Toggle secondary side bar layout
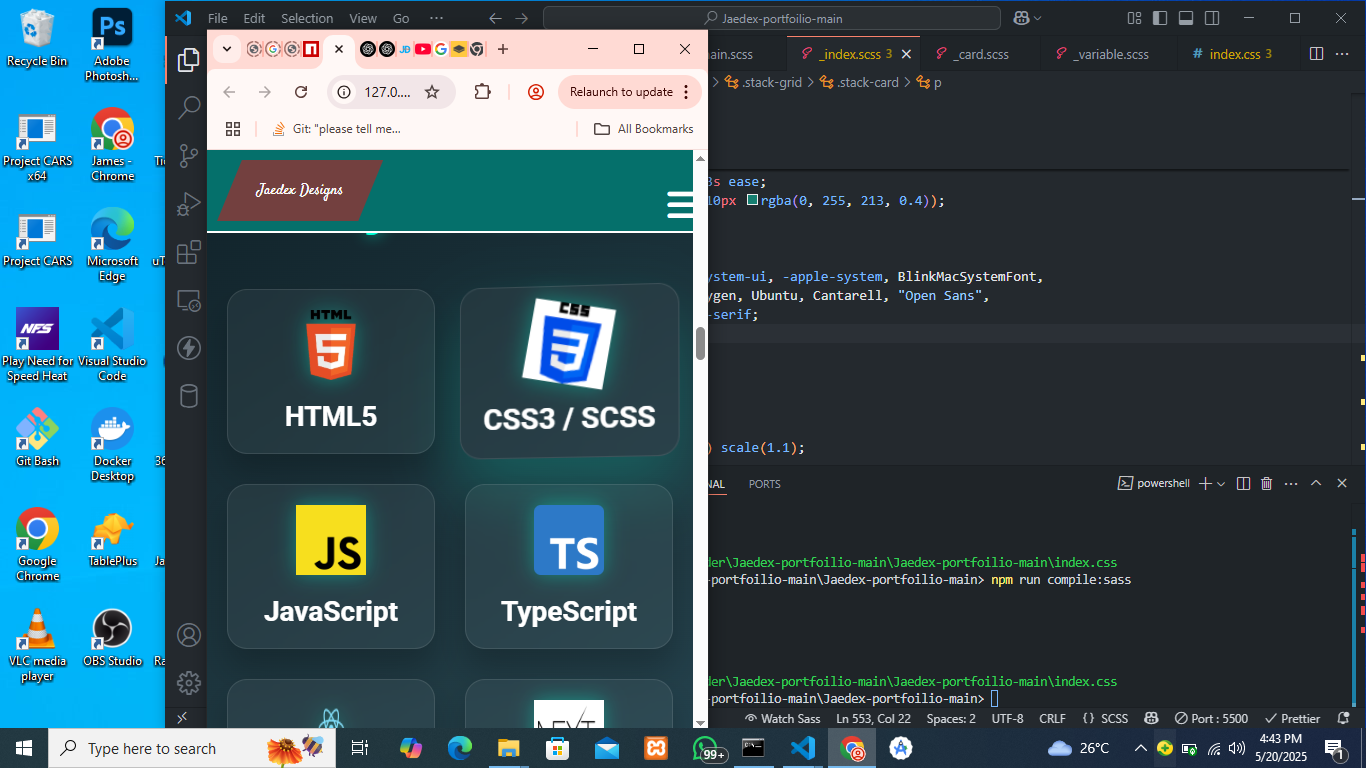The height and width of the screenshot is (768, 1366). pyautogui.click(x=1212, y=18)
